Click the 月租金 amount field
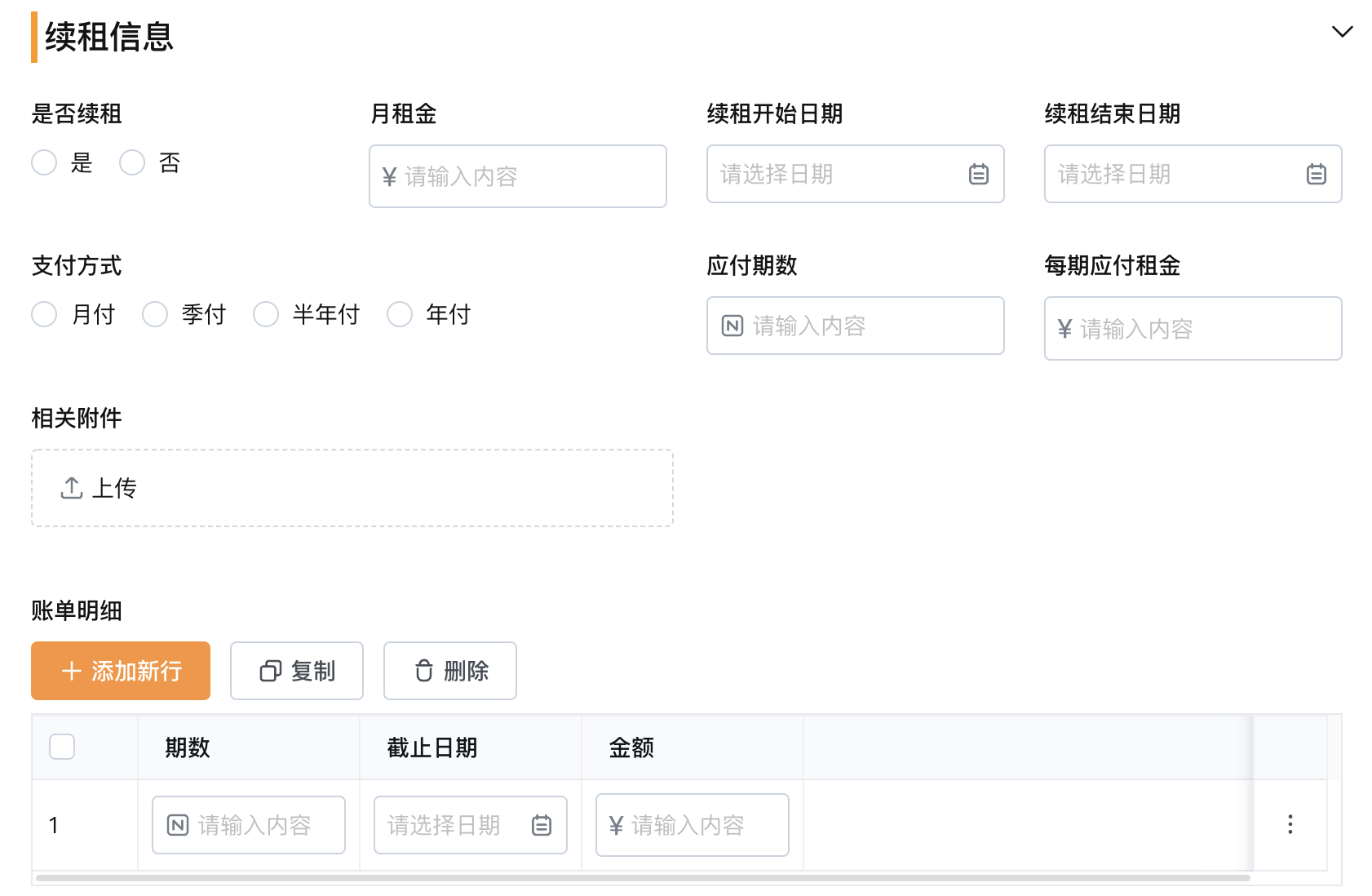The height and width of the screenshot is (896, 1372). pyautogui.click(x=518, y=176)
